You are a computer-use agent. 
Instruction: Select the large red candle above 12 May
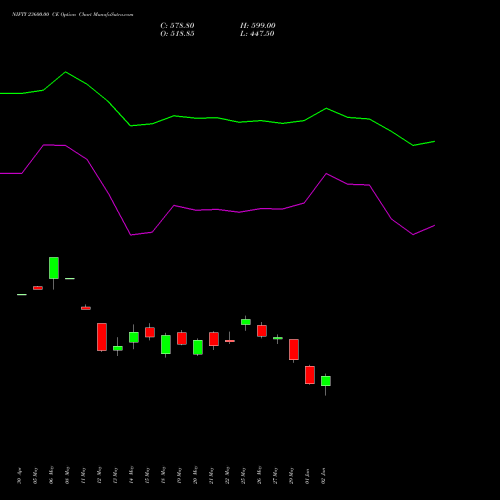tap(102, 337)
